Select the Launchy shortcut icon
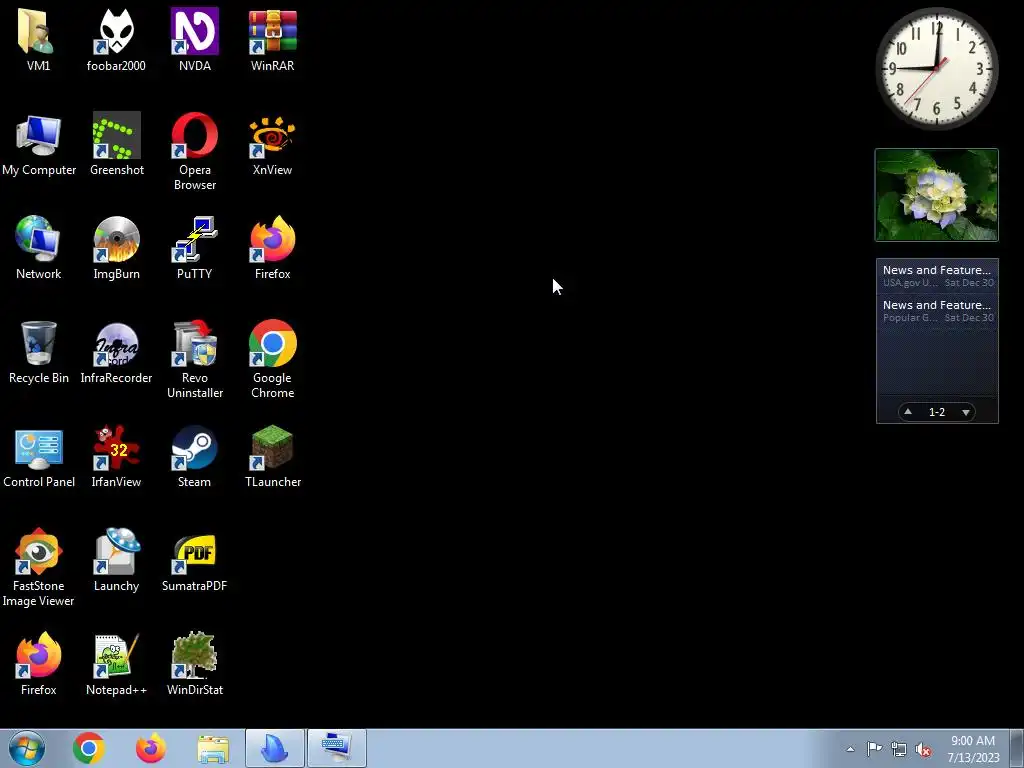Viewport: 1024px width, 768px height. pyautogui.click(x=116, y=560)
